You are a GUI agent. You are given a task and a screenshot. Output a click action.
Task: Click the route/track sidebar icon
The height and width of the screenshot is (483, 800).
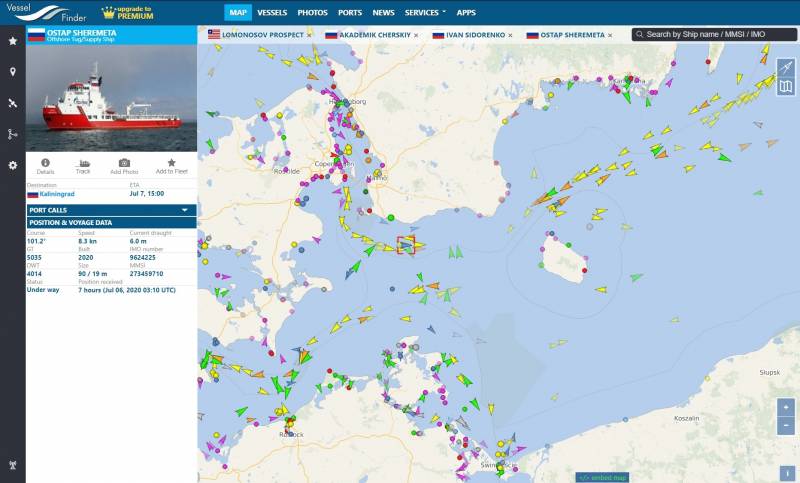pyautogui.click(x=13, y=134)
